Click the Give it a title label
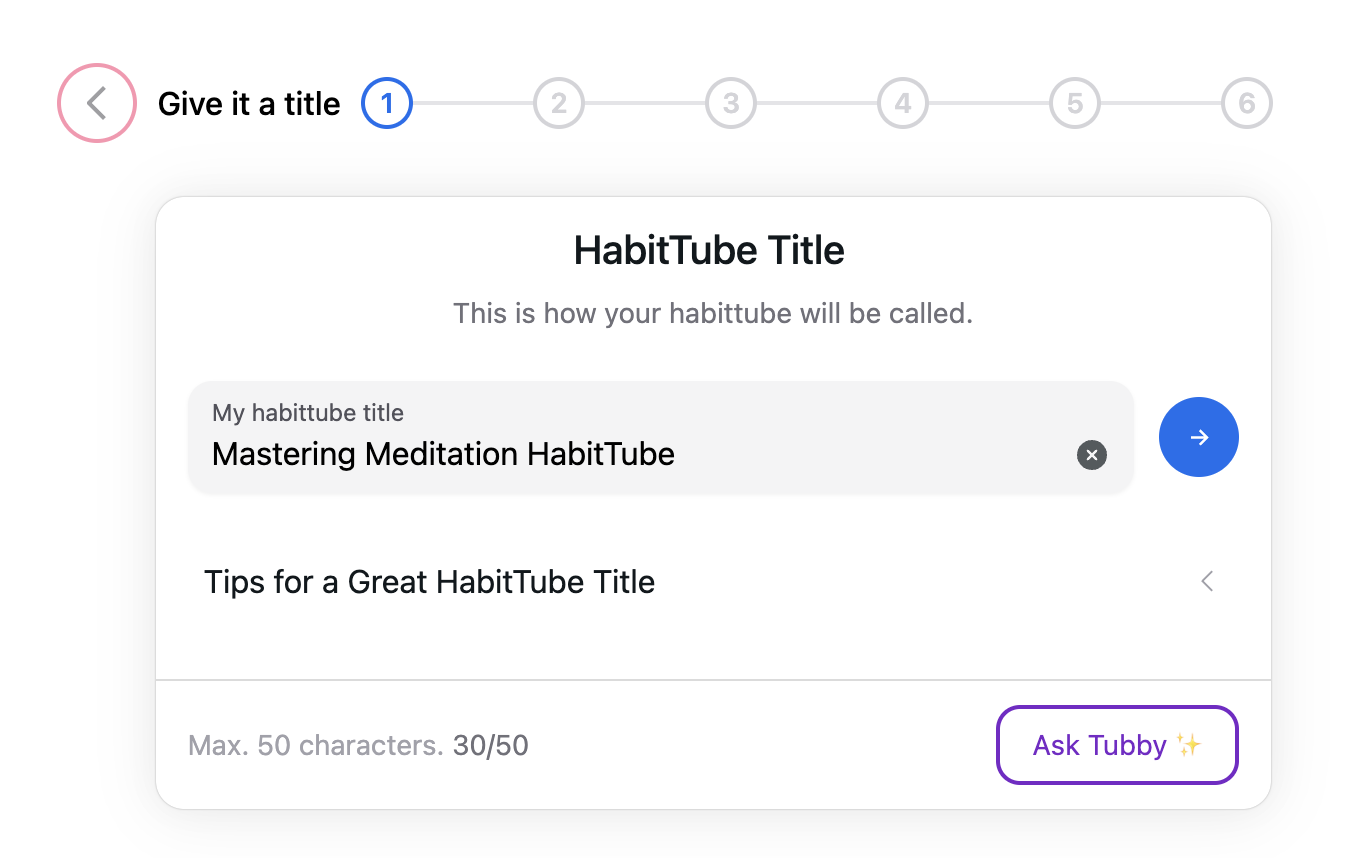 pos(249,104)
